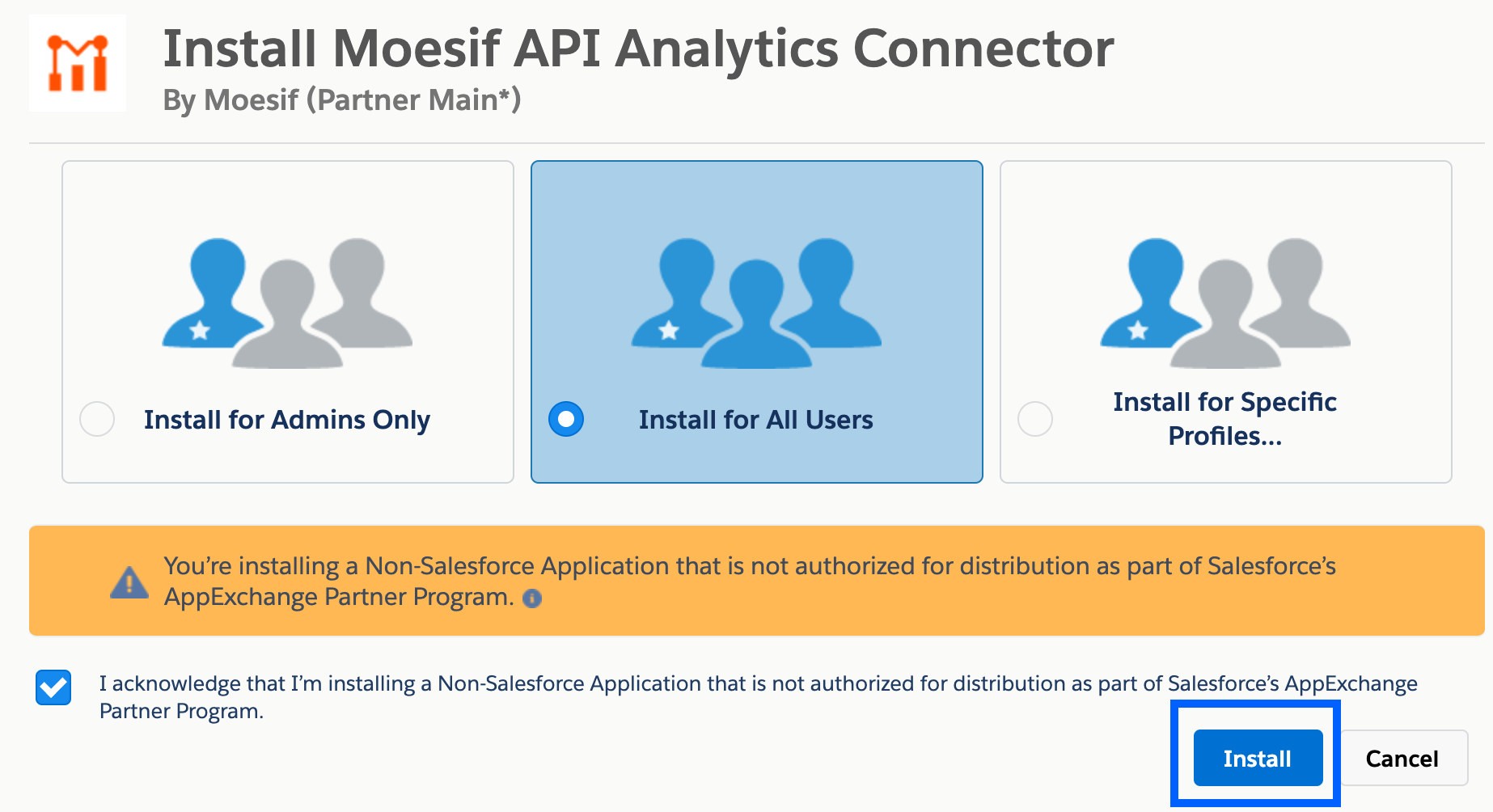Image resolution: width=1493 pixels, height=812 pixels.
Task: Select the Install for Admins Only radio button
Action: (96, 419)
